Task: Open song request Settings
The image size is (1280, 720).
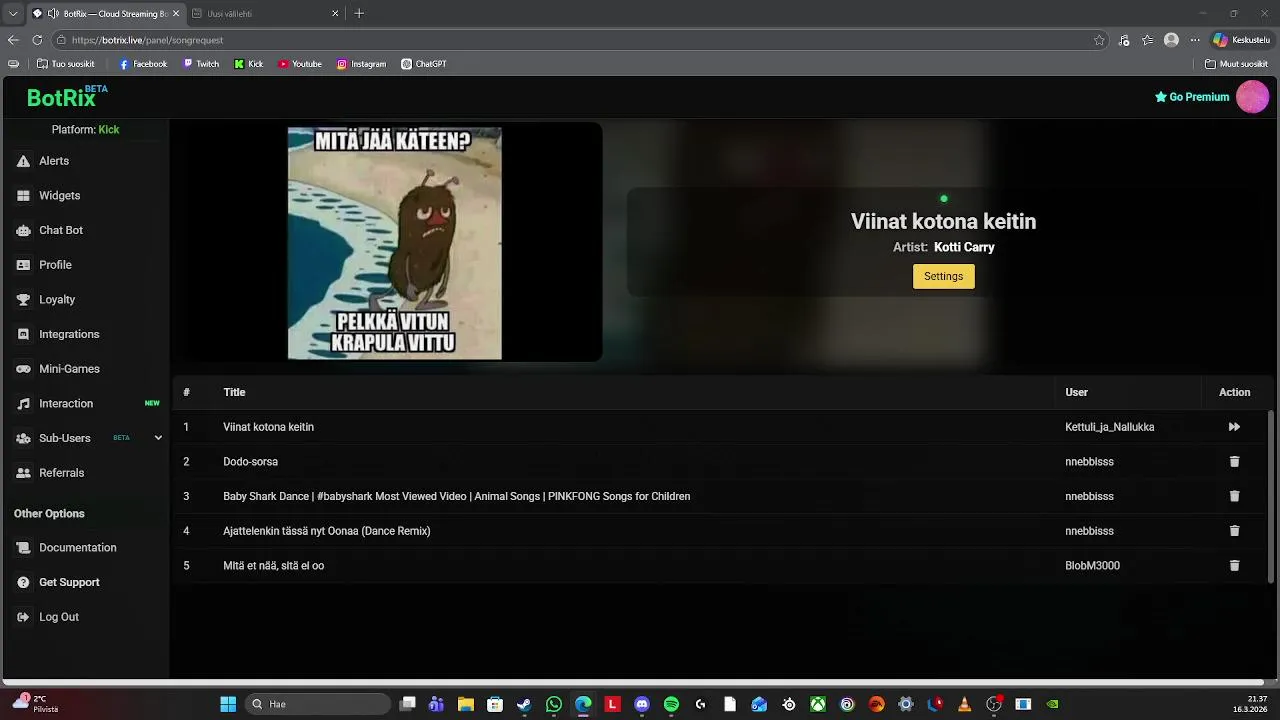Action: (x=943, y=276)
